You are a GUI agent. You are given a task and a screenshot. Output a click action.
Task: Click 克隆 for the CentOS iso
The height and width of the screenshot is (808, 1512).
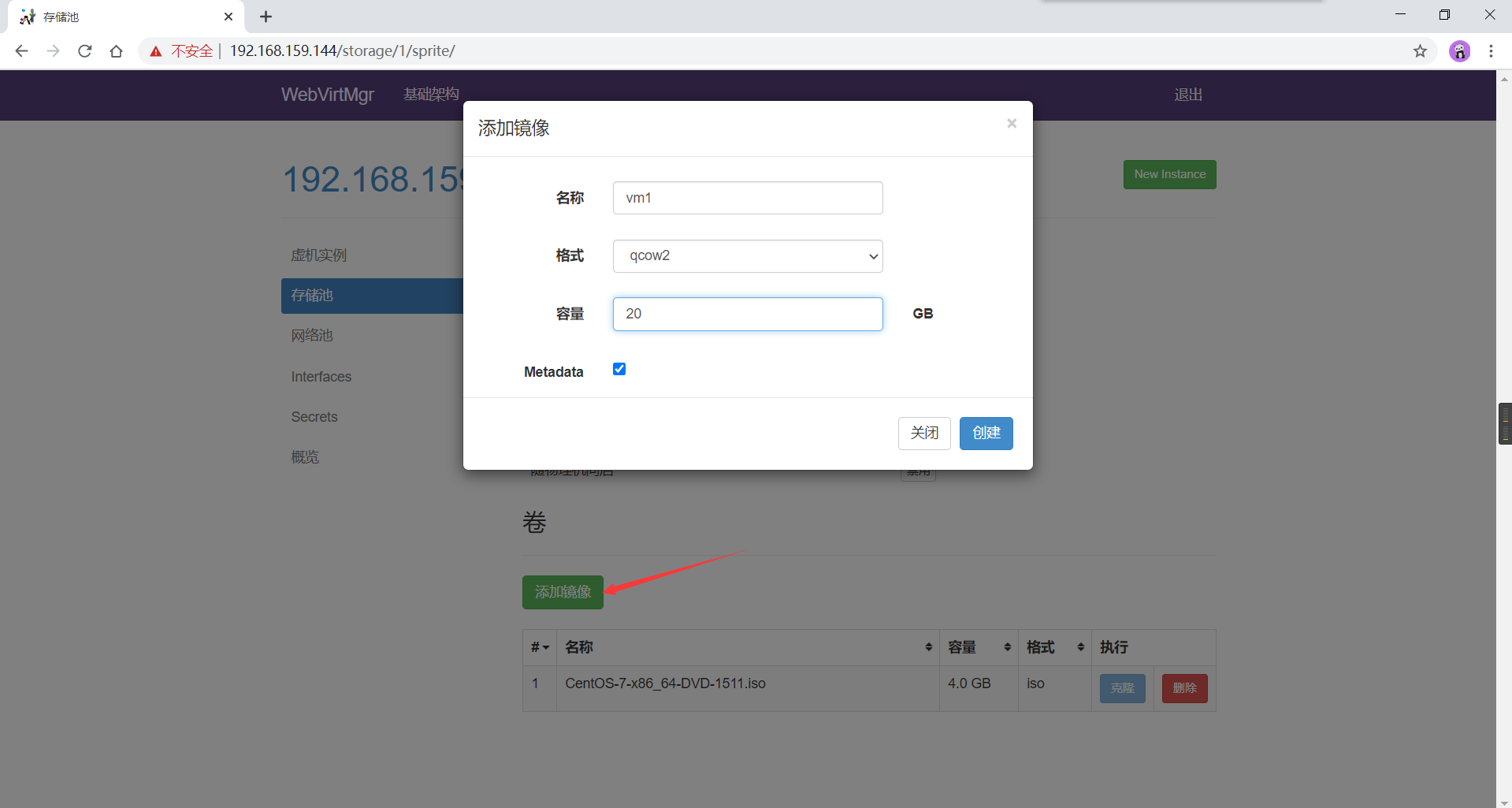point(1122,688)
